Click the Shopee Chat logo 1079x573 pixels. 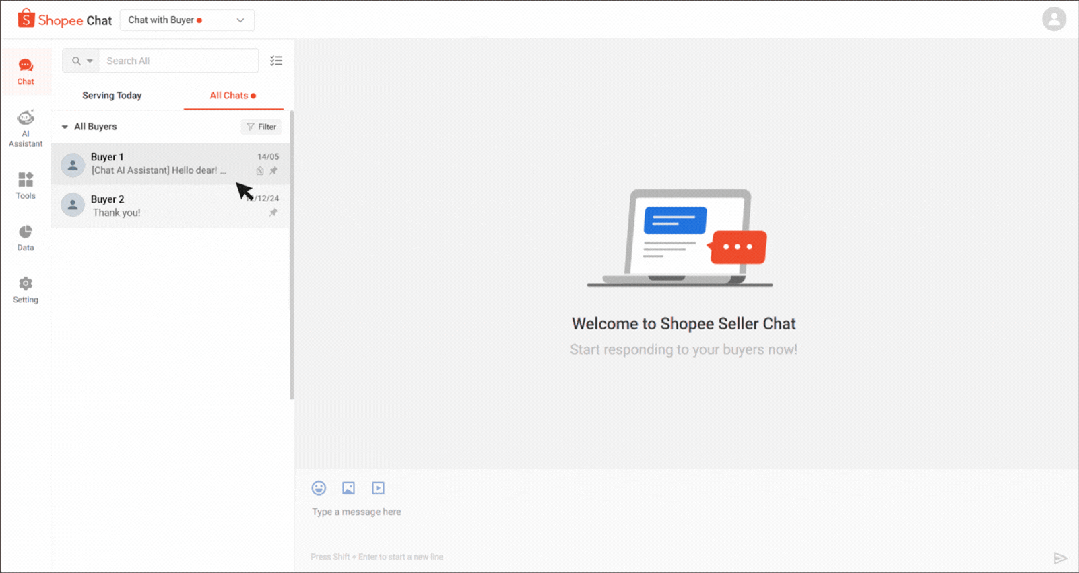[x=65, y=19]
